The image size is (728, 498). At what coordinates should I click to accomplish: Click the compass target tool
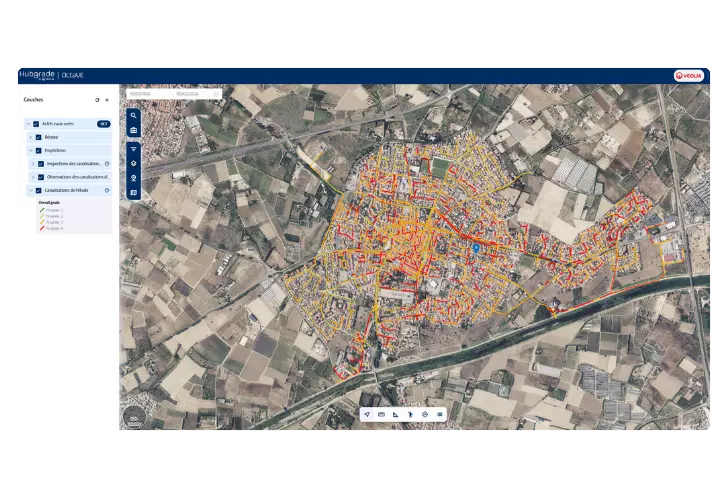tap(425, 414)
